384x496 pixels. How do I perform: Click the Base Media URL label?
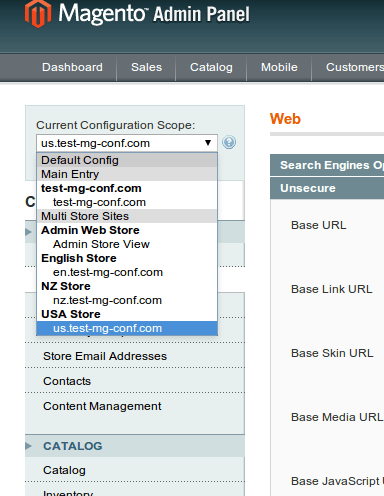point(337,417)
